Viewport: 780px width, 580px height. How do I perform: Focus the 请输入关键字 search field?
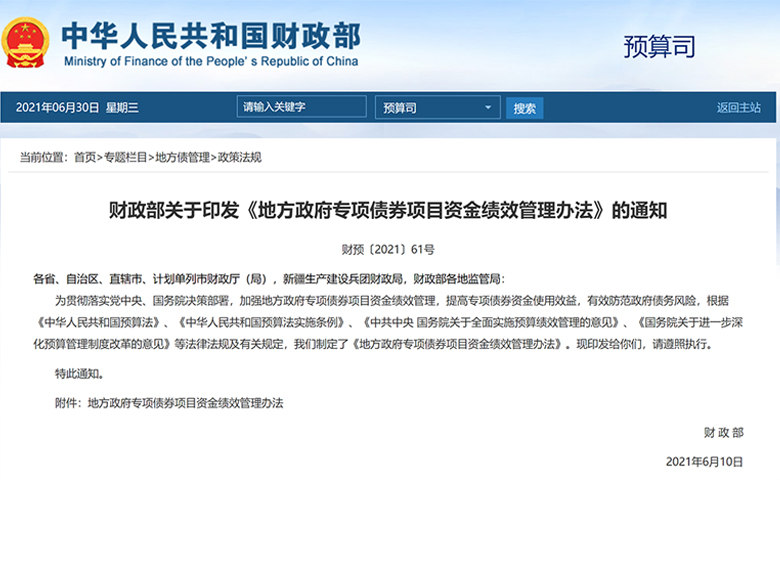301,107
